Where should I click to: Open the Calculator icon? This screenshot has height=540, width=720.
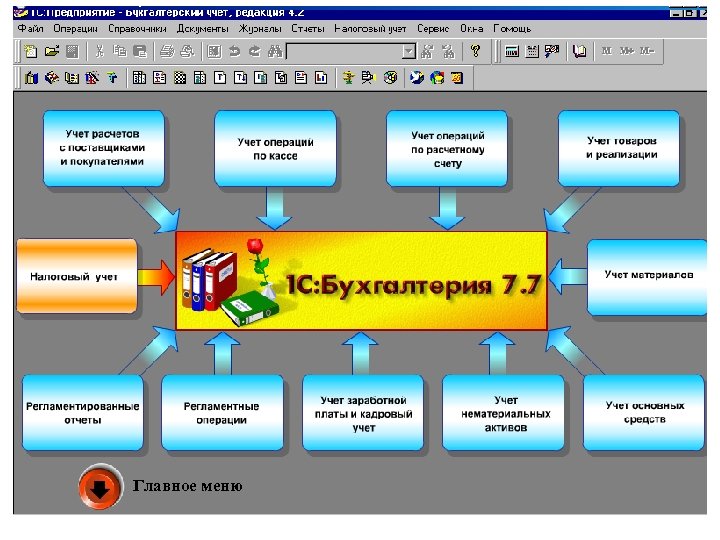(512, 51)
